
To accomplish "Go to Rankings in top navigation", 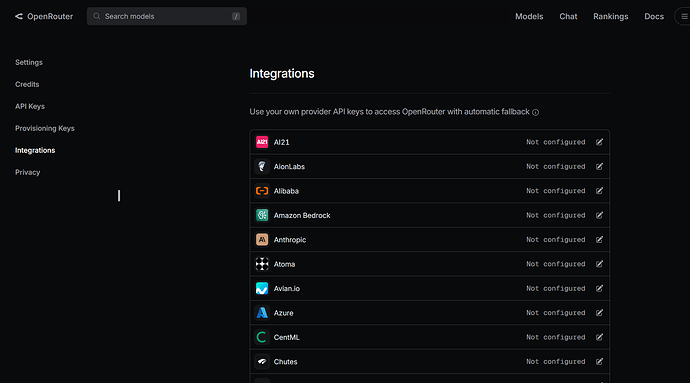I will tap(610, 16).
